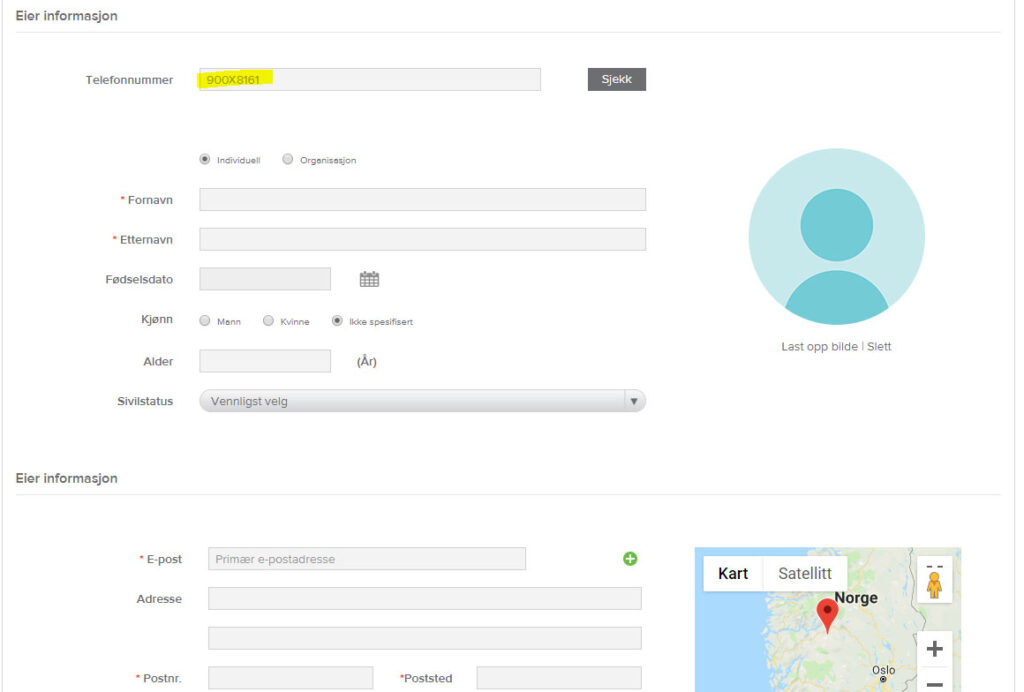Open the Fødselsdato calendar picker icon
Screen dimensions: 1024x692
(x=369, y=280)
